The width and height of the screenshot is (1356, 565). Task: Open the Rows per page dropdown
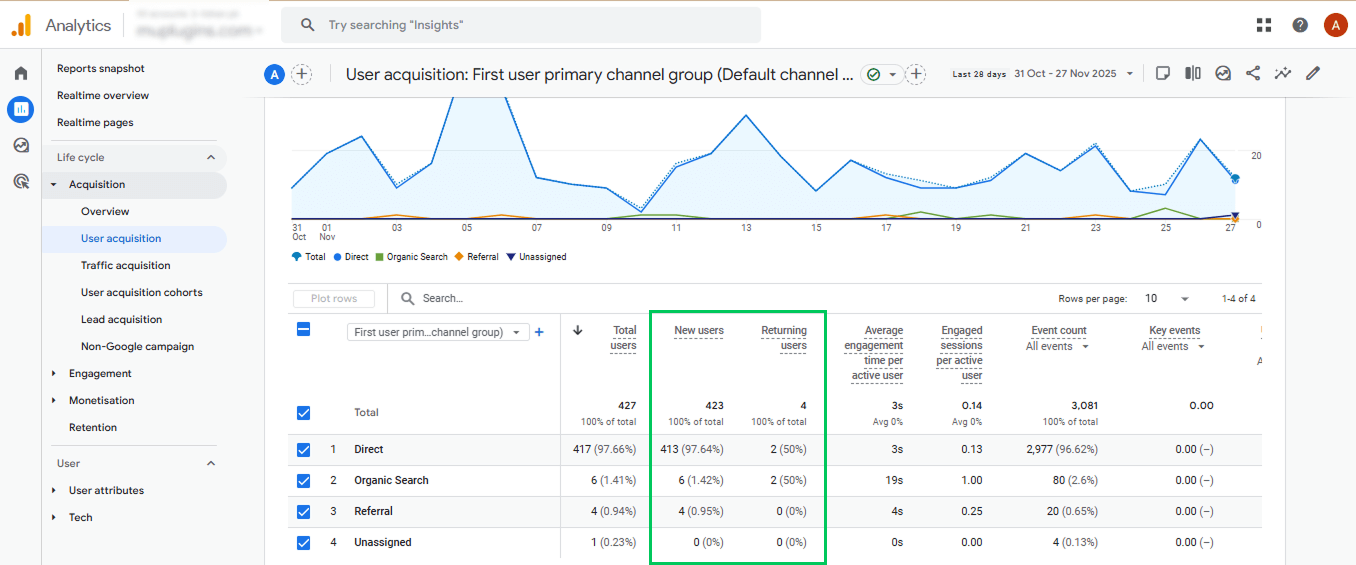[x=1168, y=299]
